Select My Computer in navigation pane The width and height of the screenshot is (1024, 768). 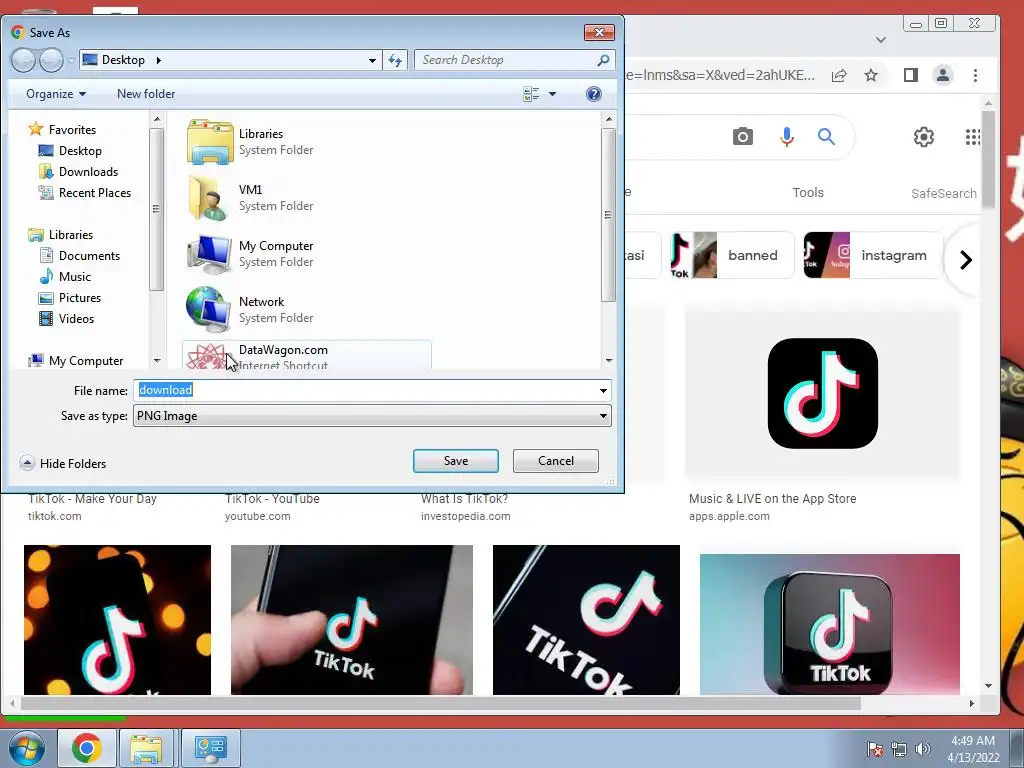pyautogui.click(x=76, y=360)
